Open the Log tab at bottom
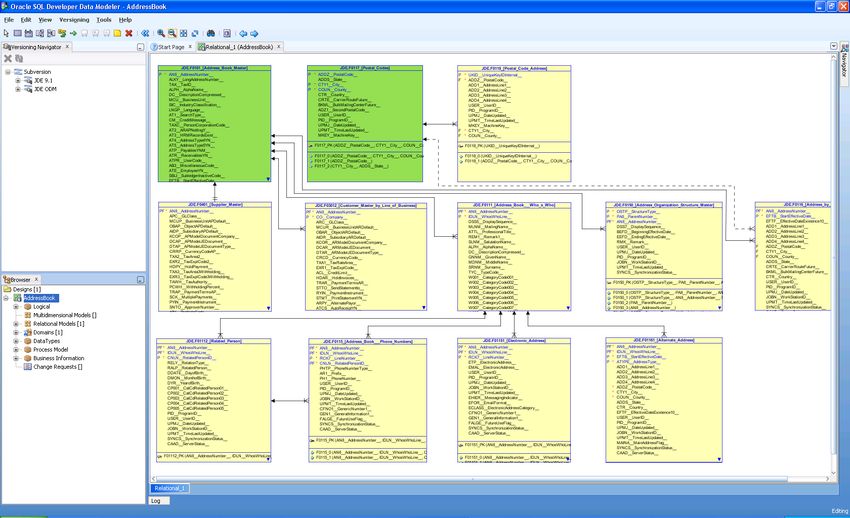The height and width of the screenshot is (518, 850). (x=159, y=501)
